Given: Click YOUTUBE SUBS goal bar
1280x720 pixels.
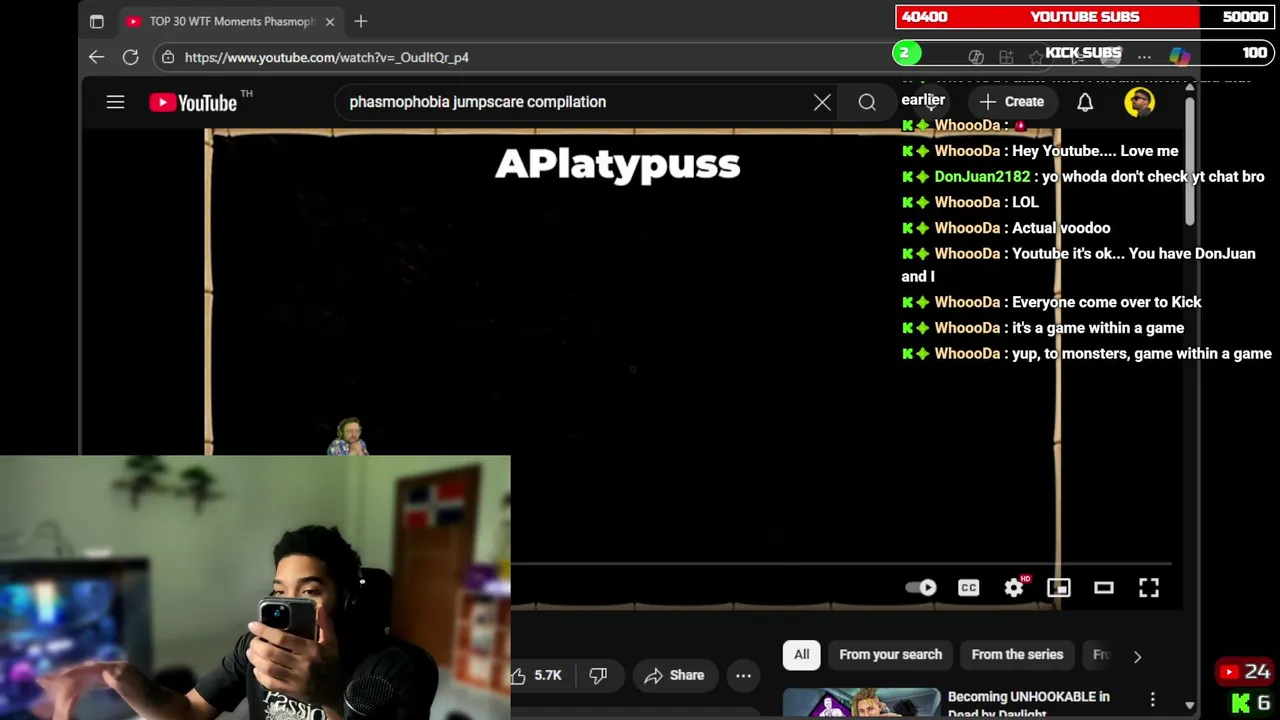Looking at the screenshot, I should point(1085,17).
